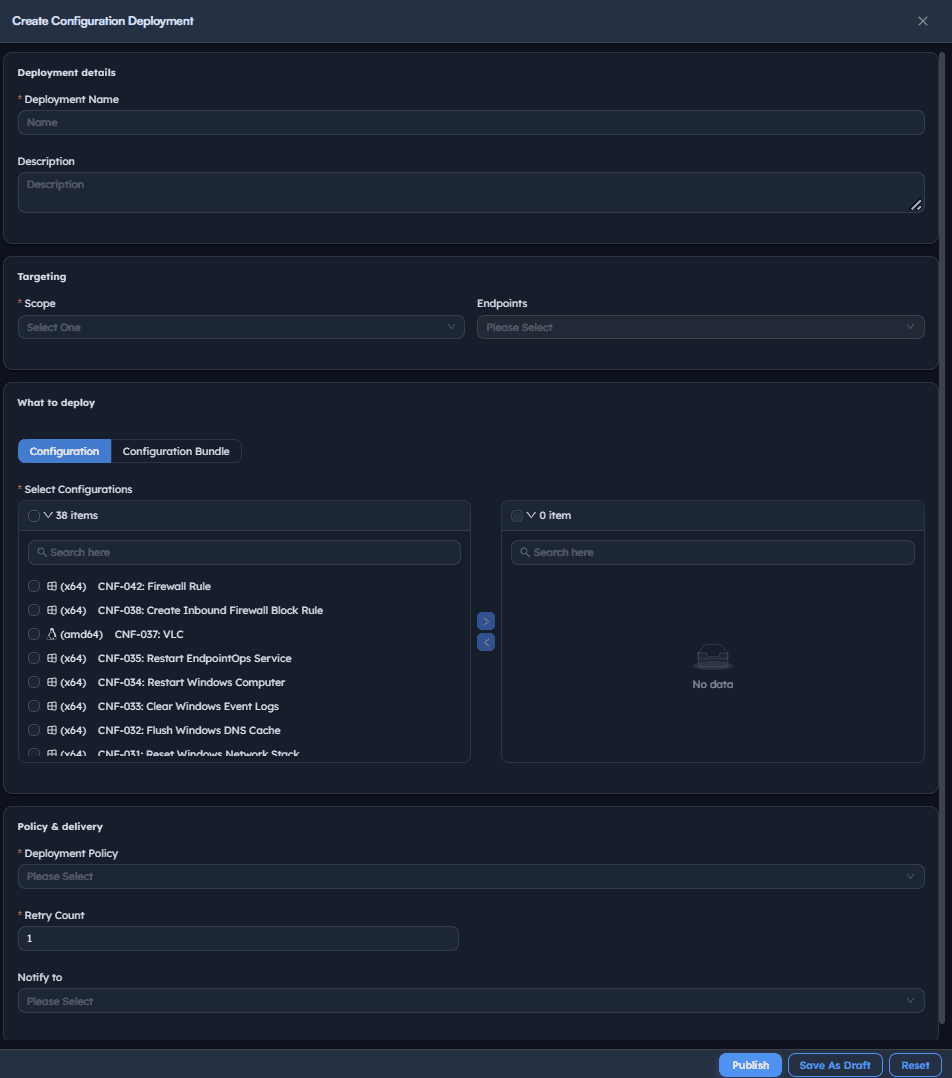Click the search field in available configurations list
952x1078 pixels.
coord(244,553)
